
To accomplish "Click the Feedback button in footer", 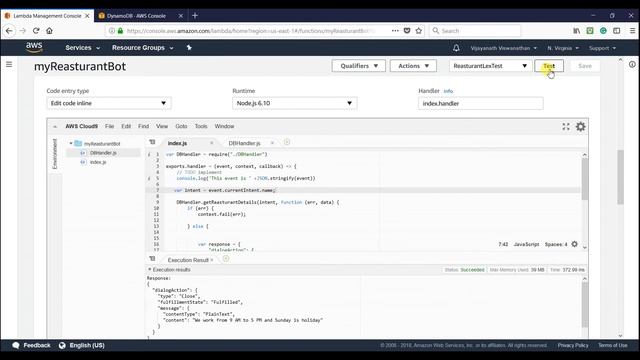I will click(x=31, y=345).
